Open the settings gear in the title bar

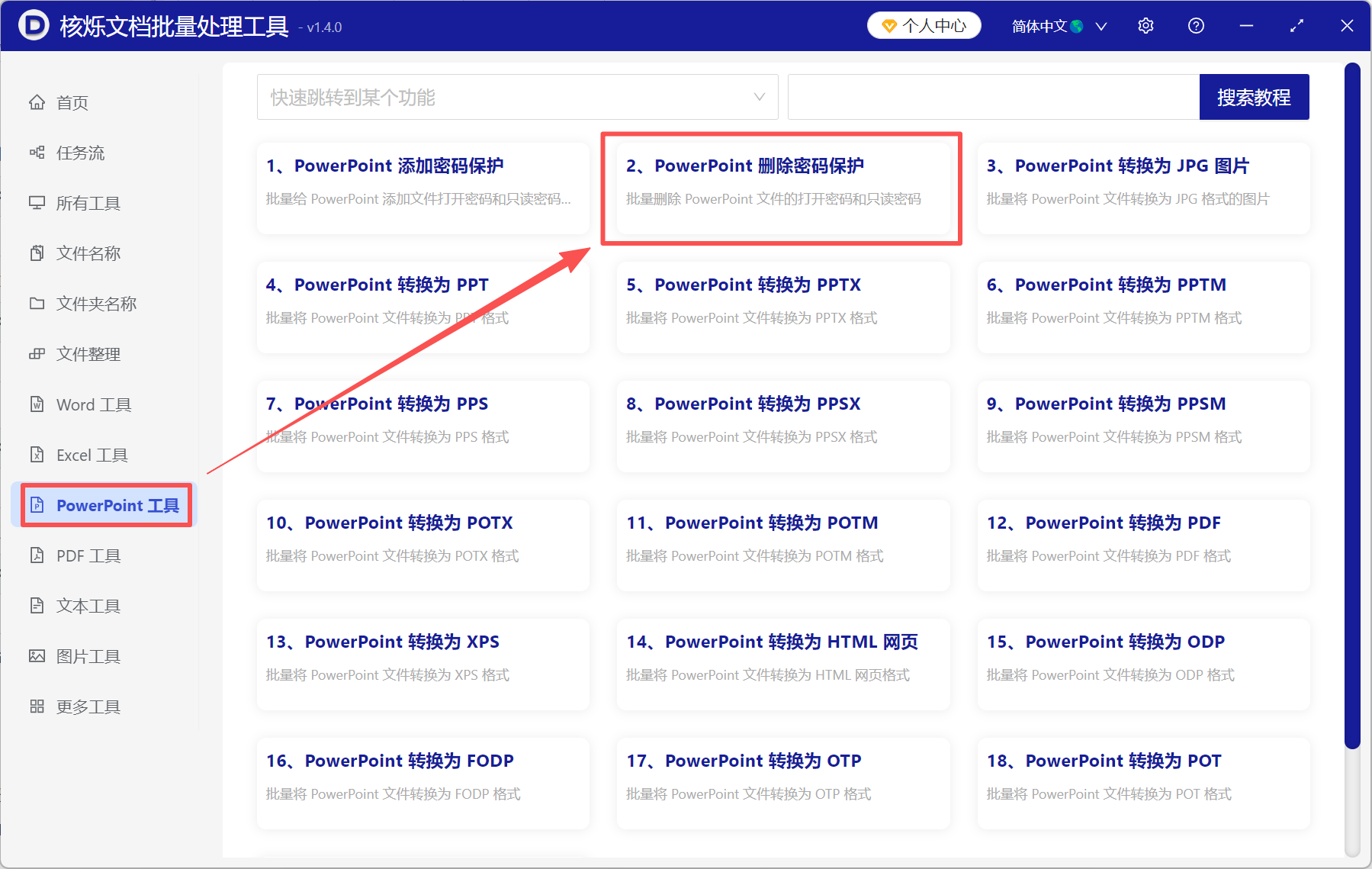point(1145,25)
